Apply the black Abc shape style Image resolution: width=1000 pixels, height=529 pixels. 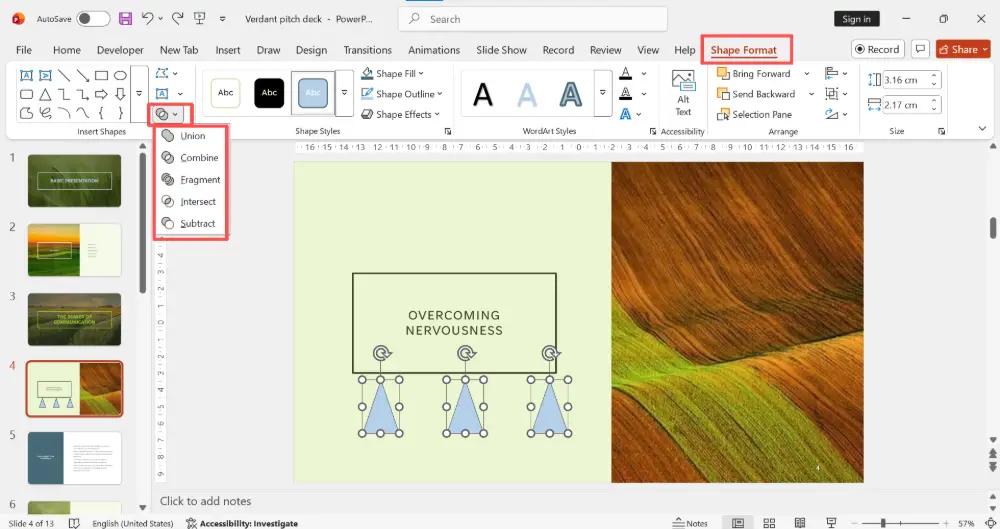point(269,93)
